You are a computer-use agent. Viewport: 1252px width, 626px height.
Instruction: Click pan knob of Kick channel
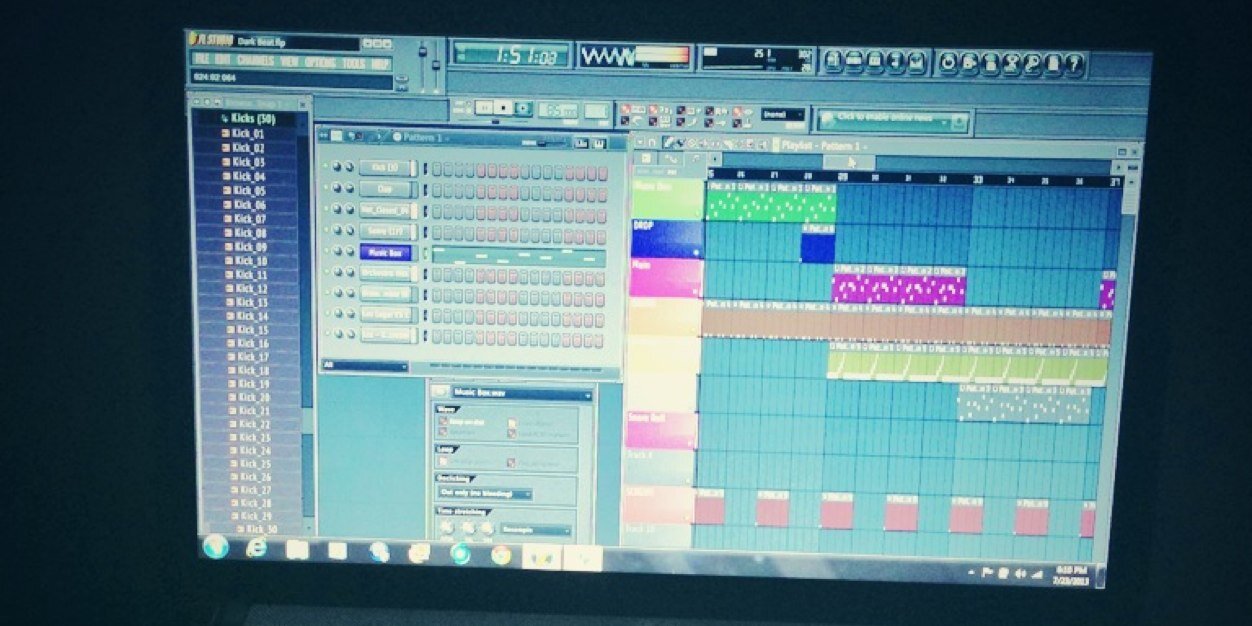337,167
